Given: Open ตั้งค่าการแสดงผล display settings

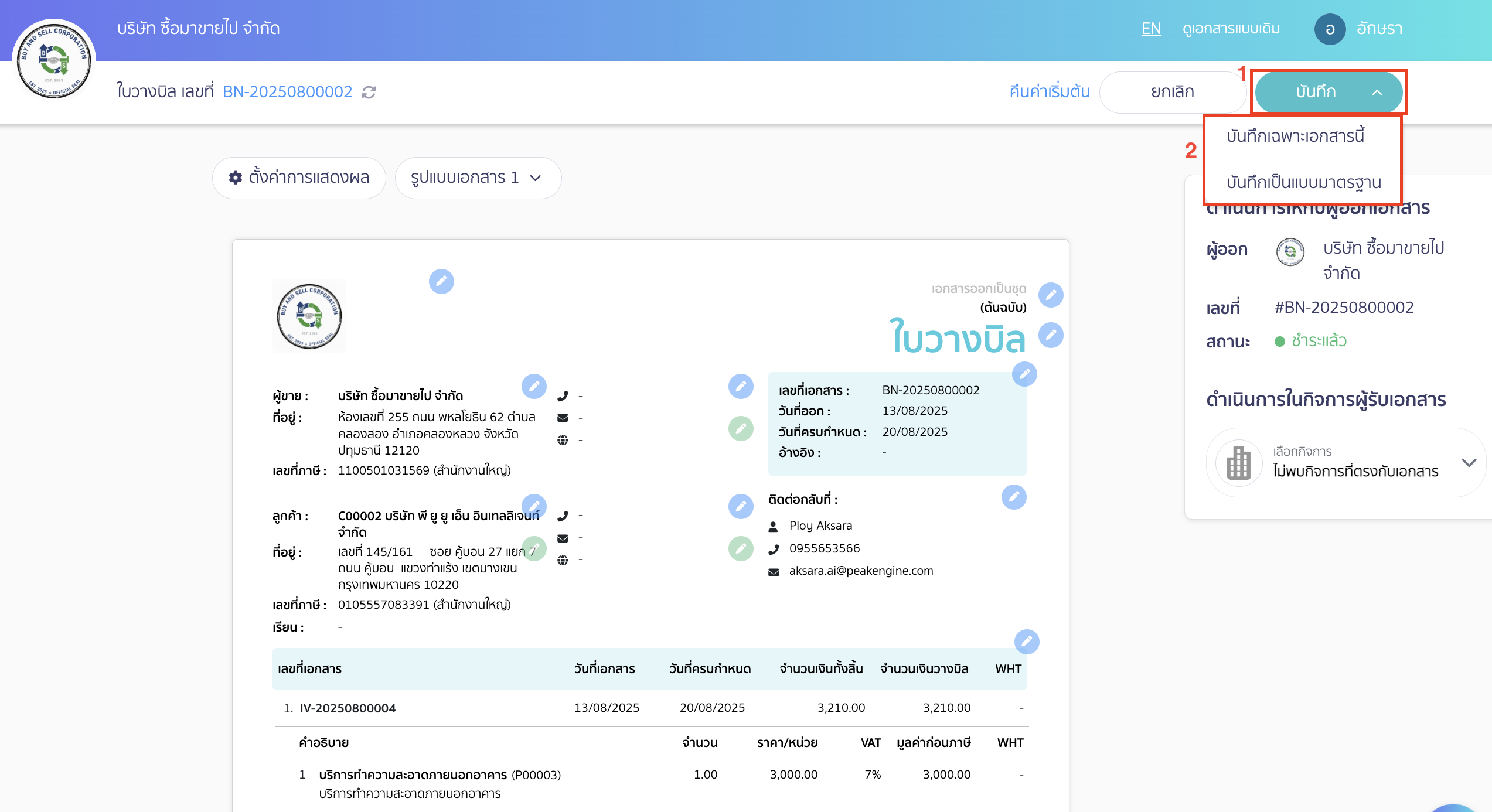Looking at the screenshot, I should coord(299,178).
